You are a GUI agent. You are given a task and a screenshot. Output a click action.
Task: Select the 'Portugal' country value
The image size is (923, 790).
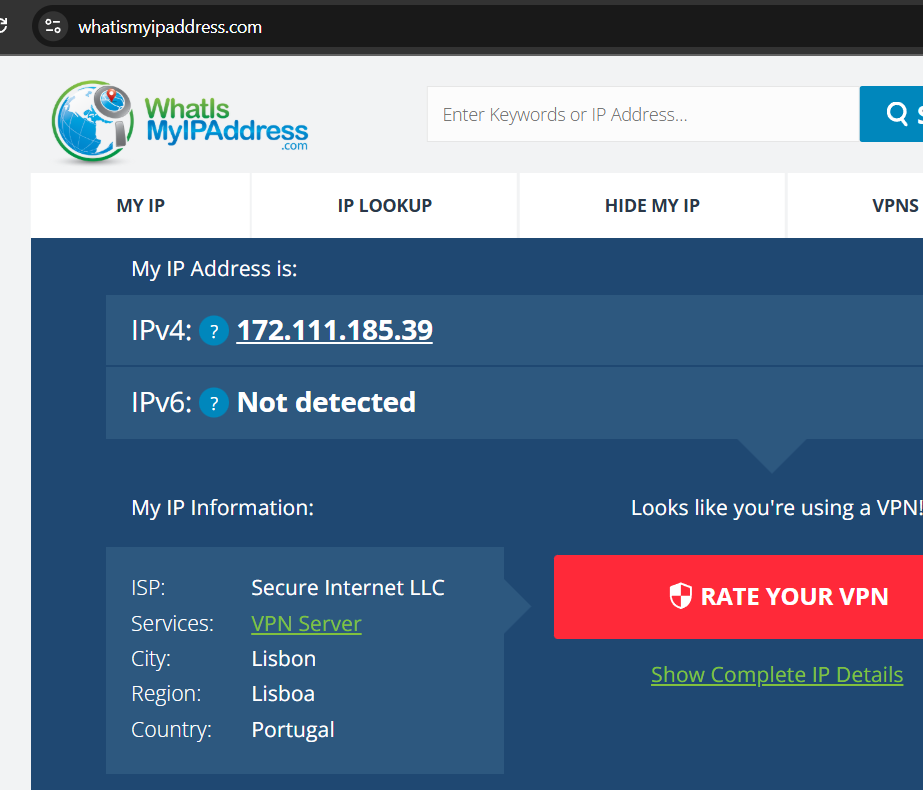(293, 730)
